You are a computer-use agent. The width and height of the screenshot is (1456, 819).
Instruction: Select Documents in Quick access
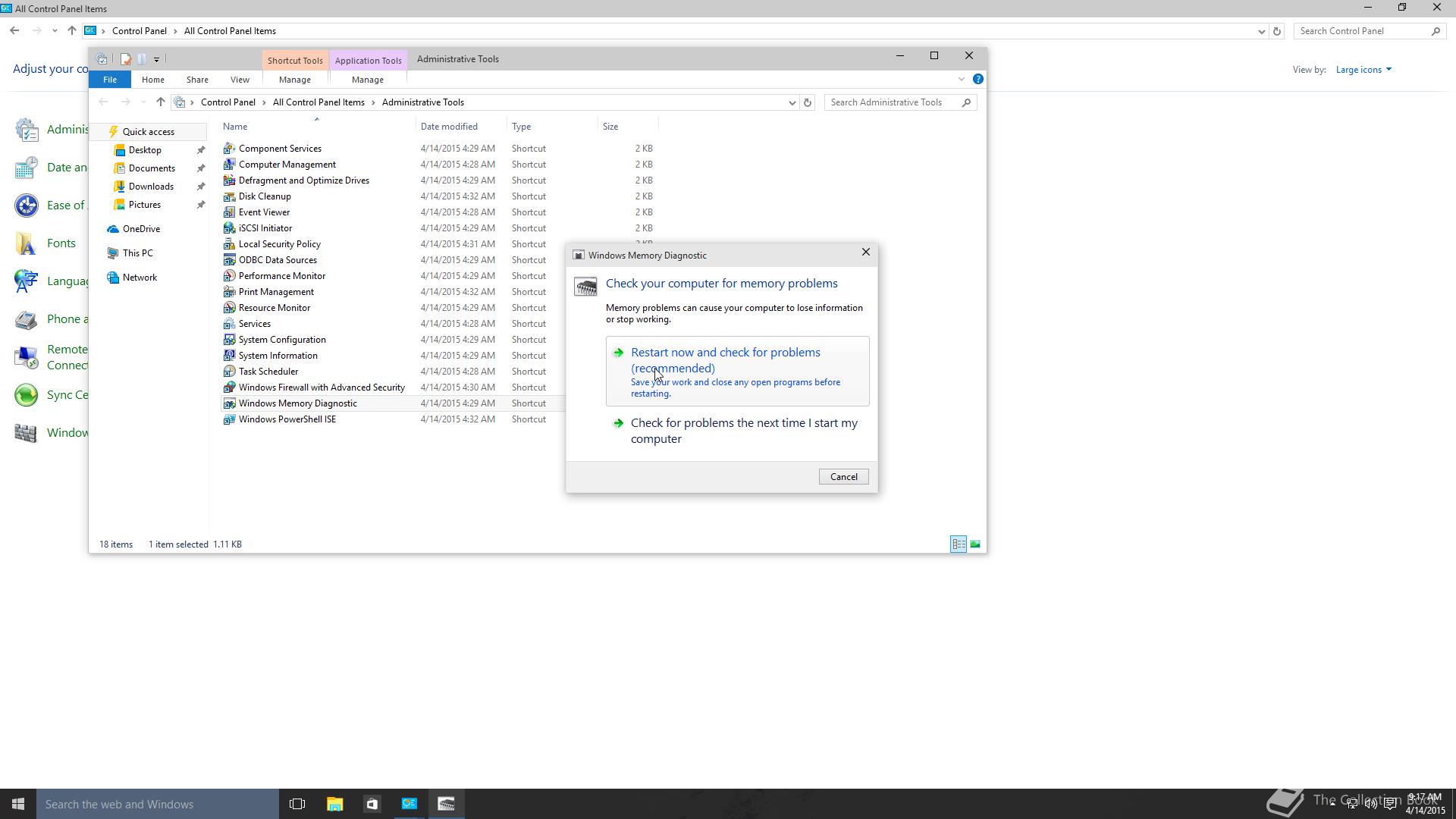pyautogui.click(x=152, y=168)
